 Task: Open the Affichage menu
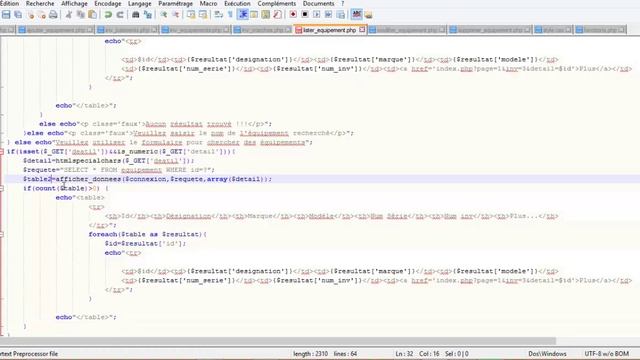(x=74, y=3)
